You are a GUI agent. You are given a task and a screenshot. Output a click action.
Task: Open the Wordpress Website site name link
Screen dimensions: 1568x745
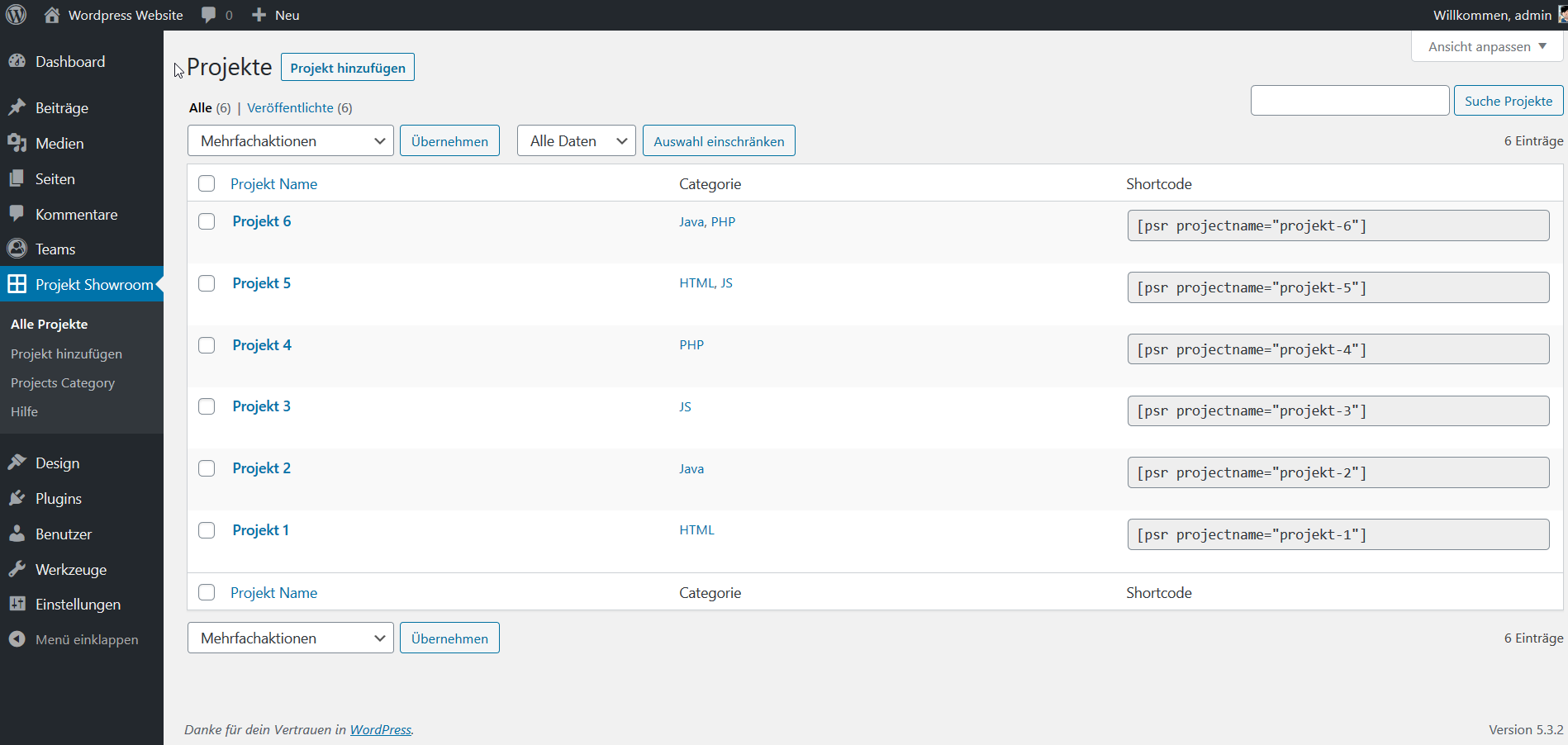126,15
